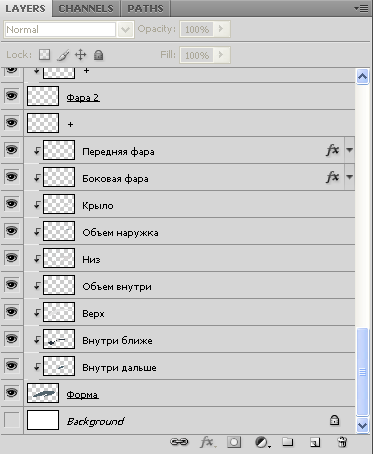The image size is (373, 454).
Task: Hide the Фара 2 layer
Action: coord(12,96)
